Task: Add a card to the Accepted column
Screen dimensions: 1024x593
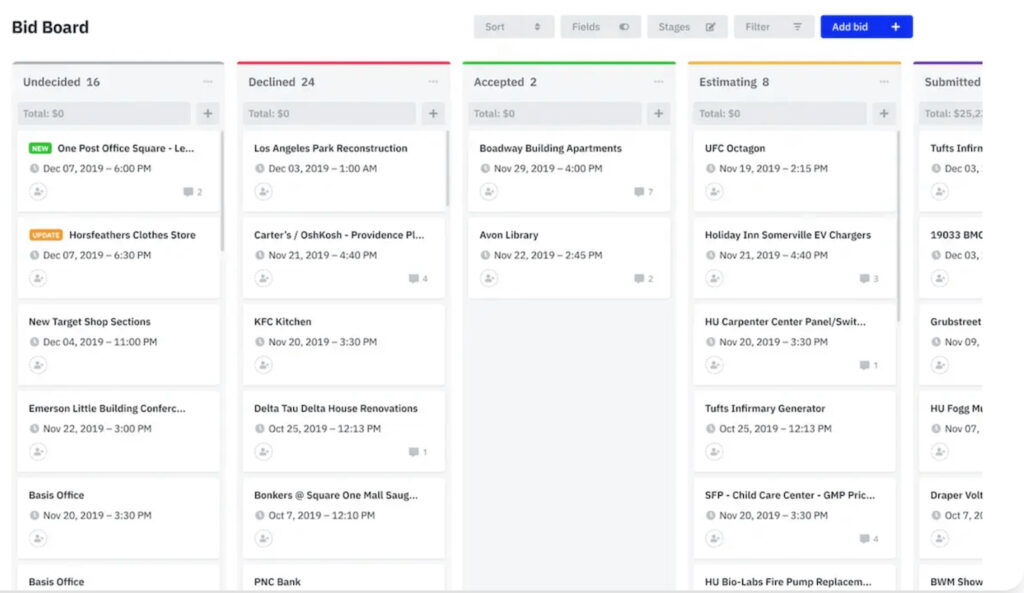Action: (658, 114)
